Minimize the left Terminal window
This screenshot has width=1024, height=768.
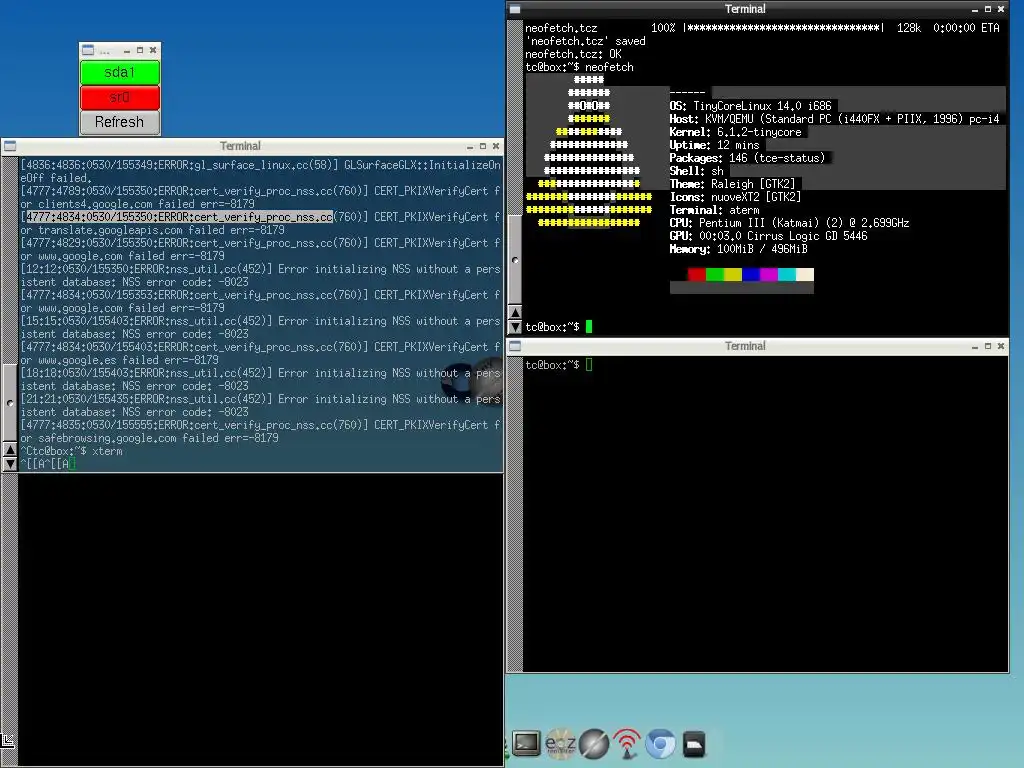[470, 146]
